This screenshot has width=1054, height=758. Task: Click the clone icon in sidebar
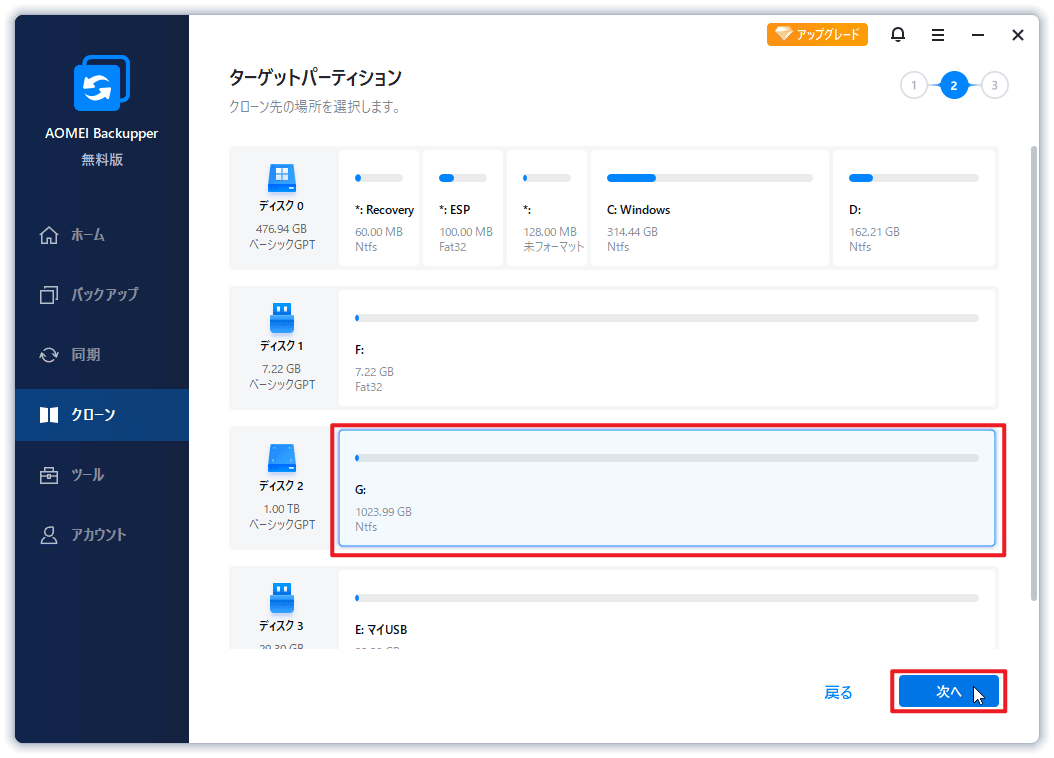pos(49,415)
